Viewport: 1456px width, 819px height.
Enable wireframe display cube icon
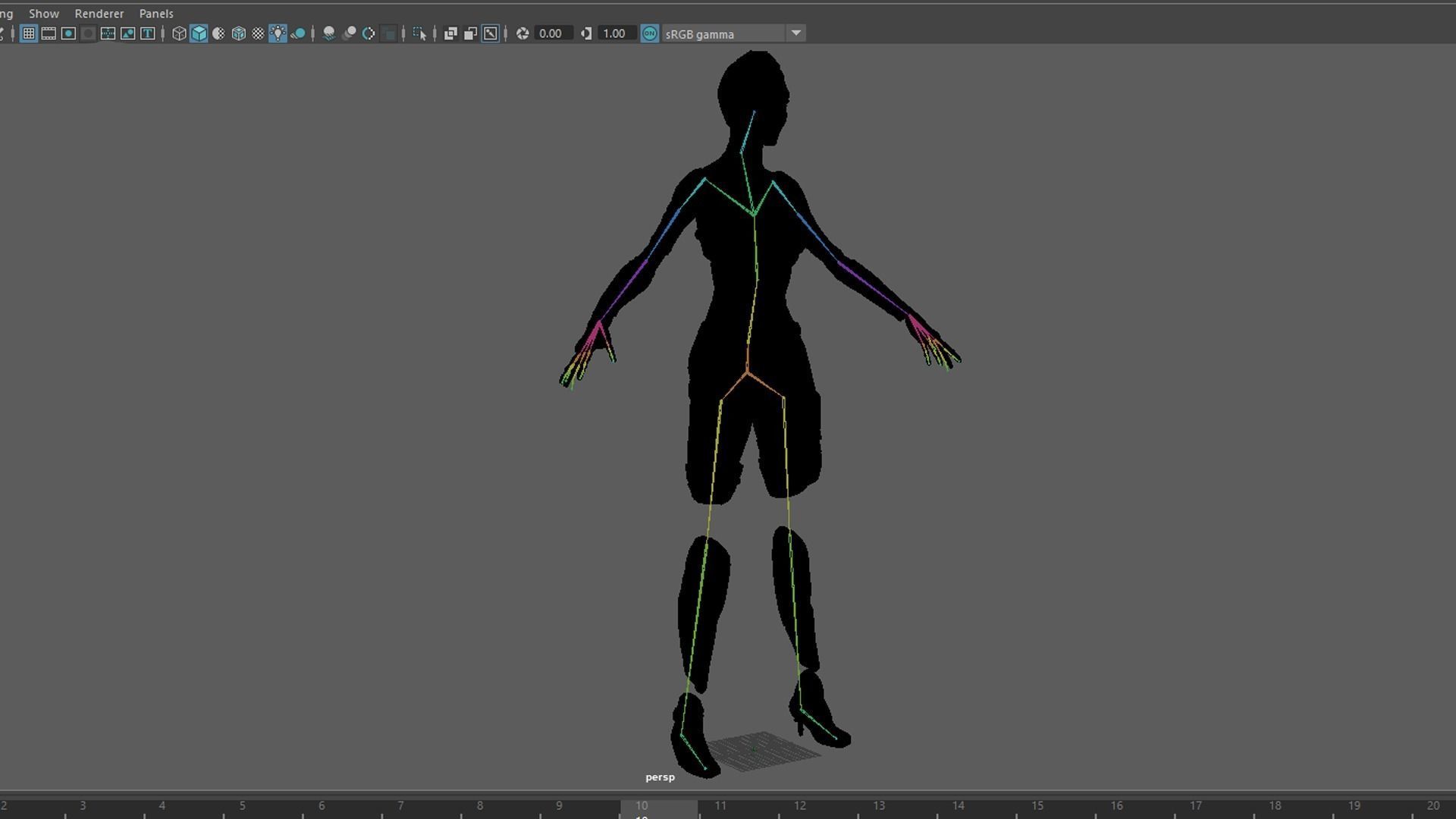(179, 33)
